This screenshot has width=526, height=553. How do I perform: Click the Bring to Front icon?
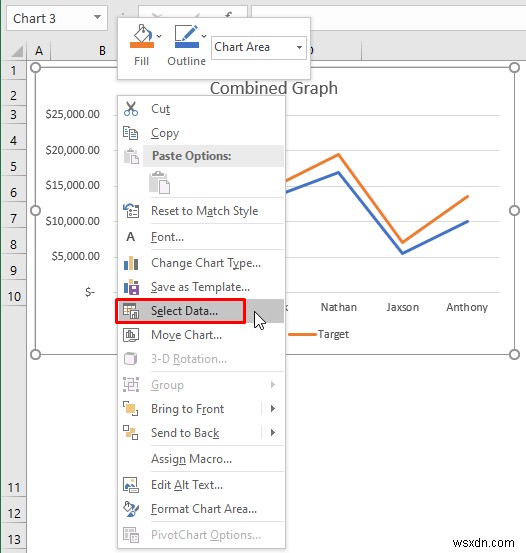(x=131, y=409)
